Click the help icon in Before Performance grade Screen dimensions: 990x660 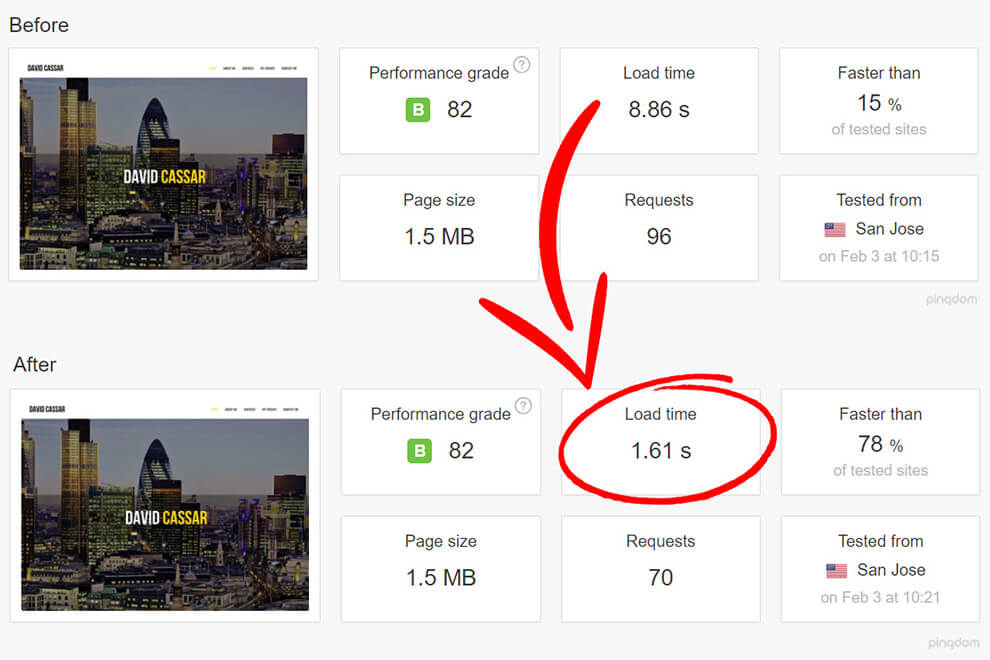pyautogui.click(x=521, y=65)
